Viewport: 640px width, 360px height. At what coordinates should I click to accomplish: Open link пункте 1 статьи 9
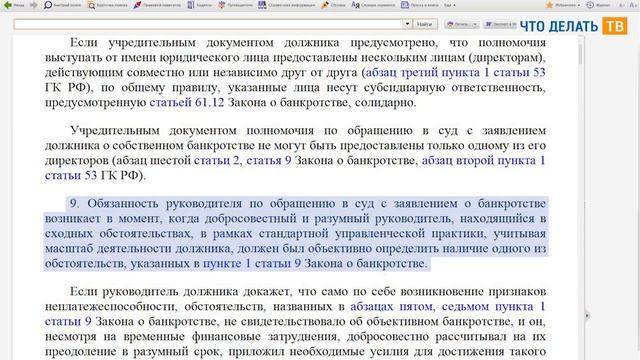(252, 263)
